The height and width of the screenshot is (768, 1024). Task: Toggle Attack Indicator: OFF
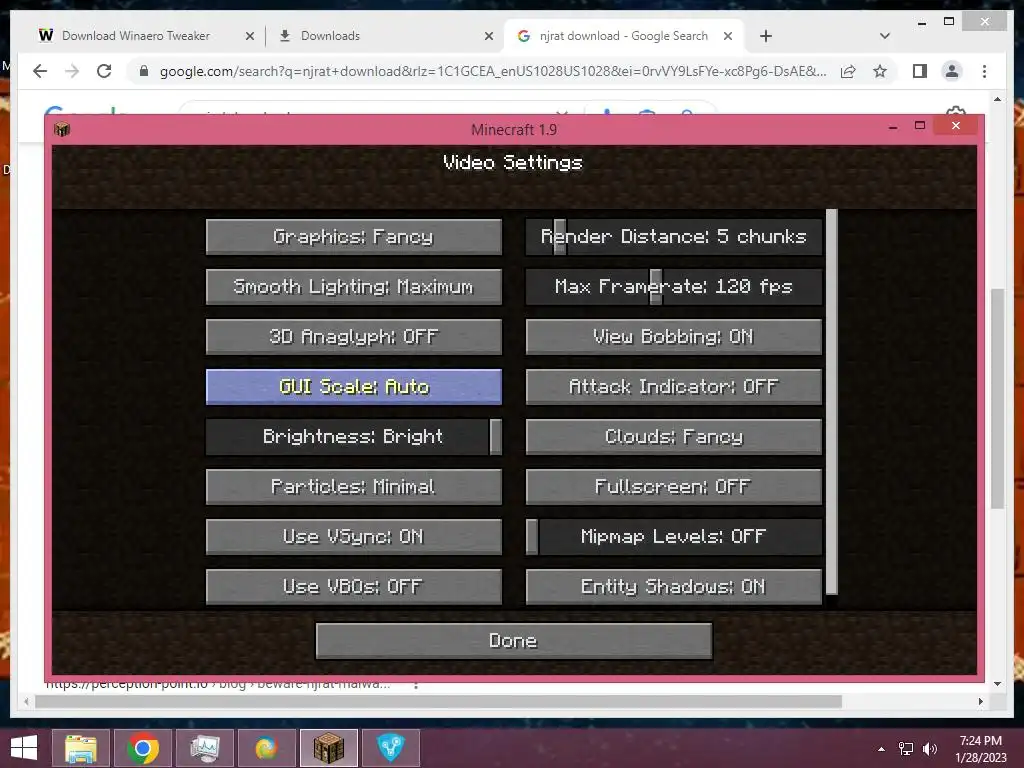coord(673,387)
